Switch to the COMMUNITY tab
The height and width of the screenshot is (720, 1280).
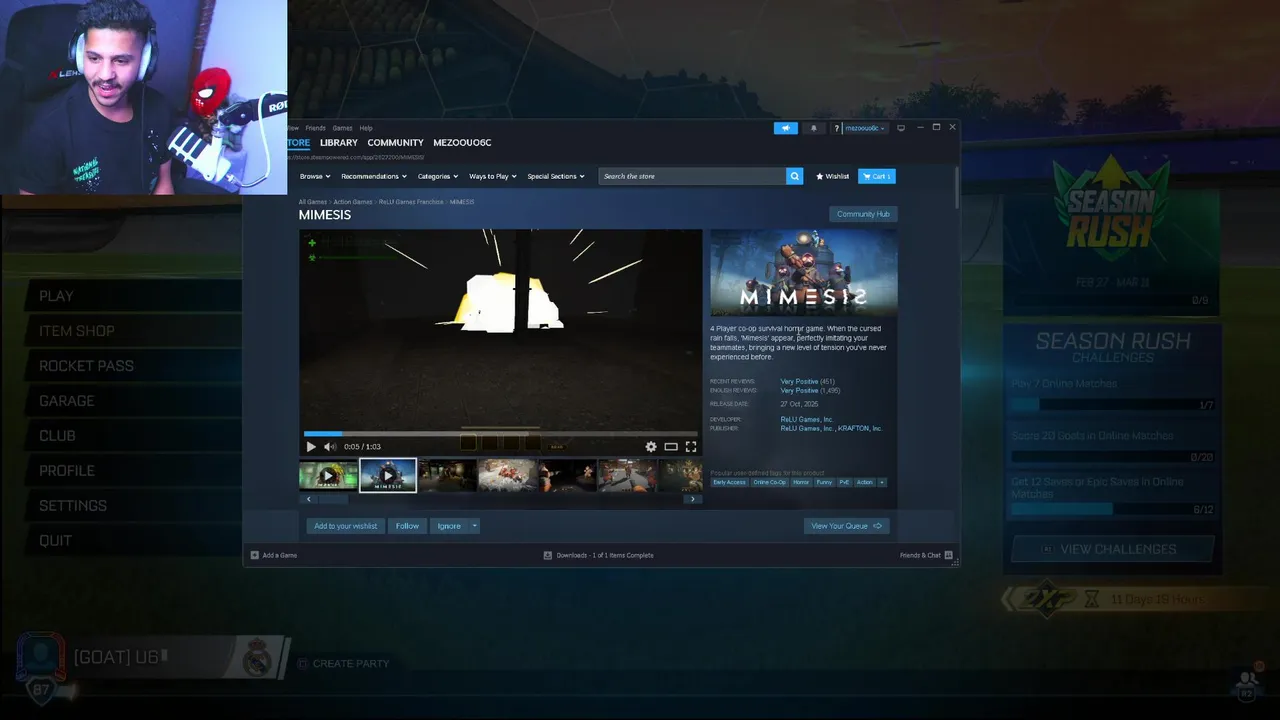[x=395, y=143]
